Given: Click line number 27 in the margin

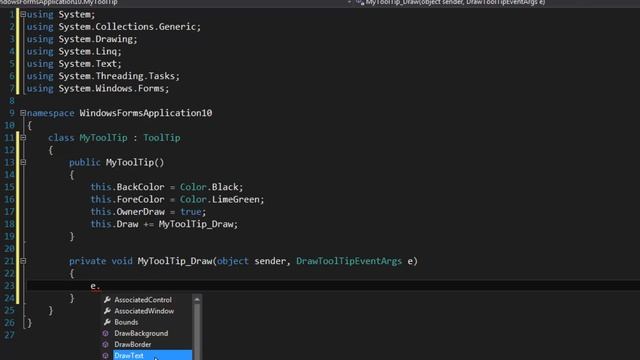Looking at the screenshot, I should (x=9, y=335).
